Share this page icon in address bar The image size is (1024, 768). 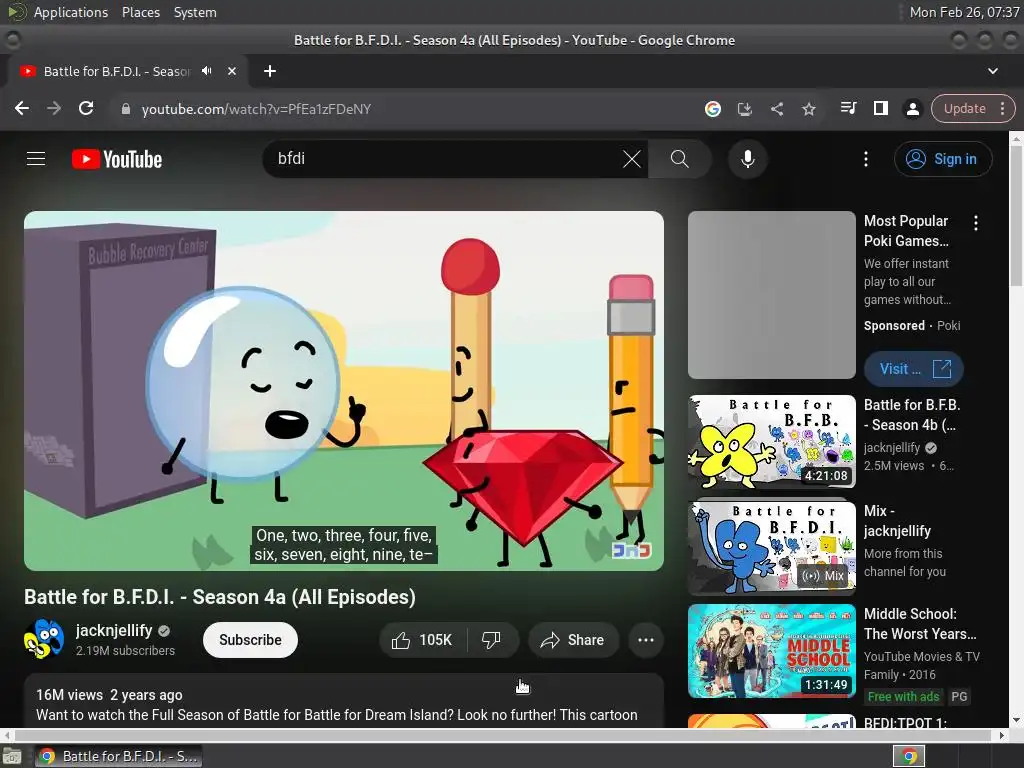click(x=776, y=108)
